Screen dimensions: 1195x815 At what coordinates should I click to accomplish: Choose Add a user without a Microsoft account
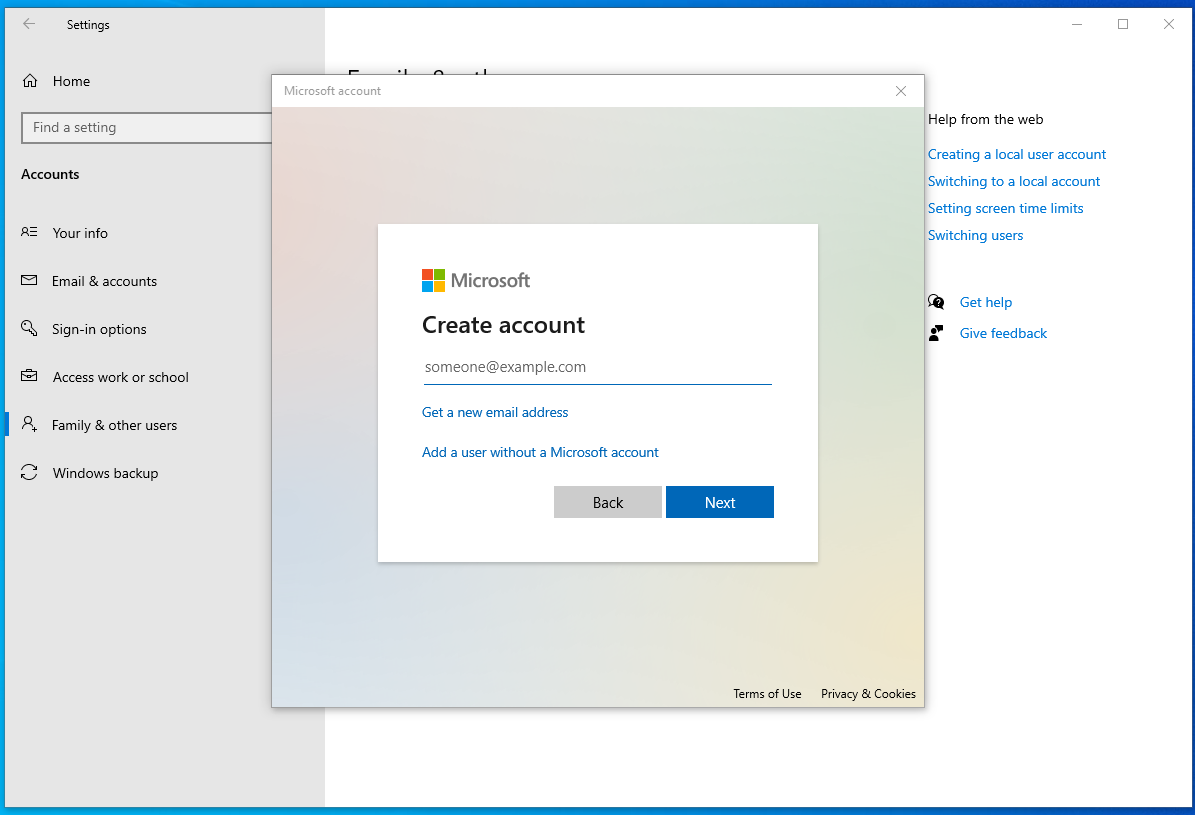(540, 452)
